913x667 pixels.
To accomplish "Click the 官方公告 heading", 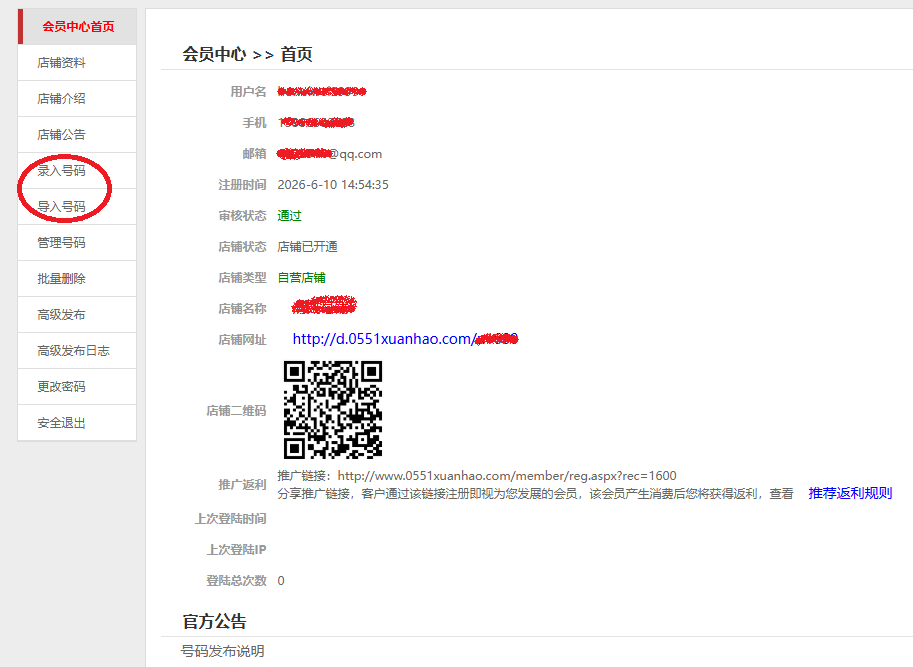I will [214, 622].
